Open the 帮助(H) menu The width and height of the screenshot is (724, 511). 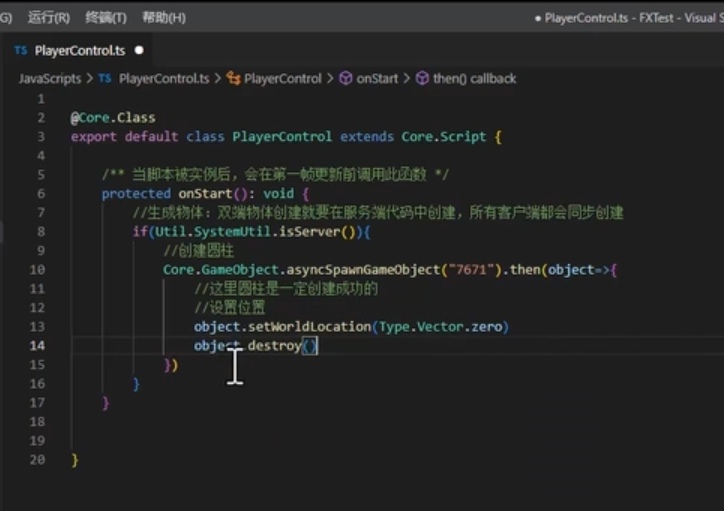[x=164, y=18]
